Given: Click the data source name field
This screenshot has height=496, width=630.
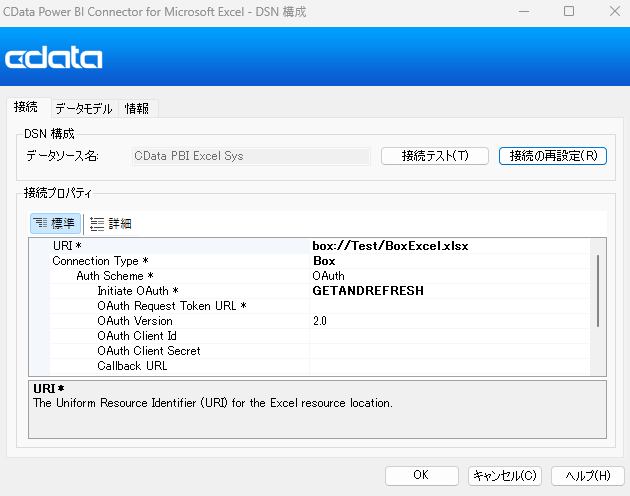Looking at the screenshot, I should tap(251, 156).
